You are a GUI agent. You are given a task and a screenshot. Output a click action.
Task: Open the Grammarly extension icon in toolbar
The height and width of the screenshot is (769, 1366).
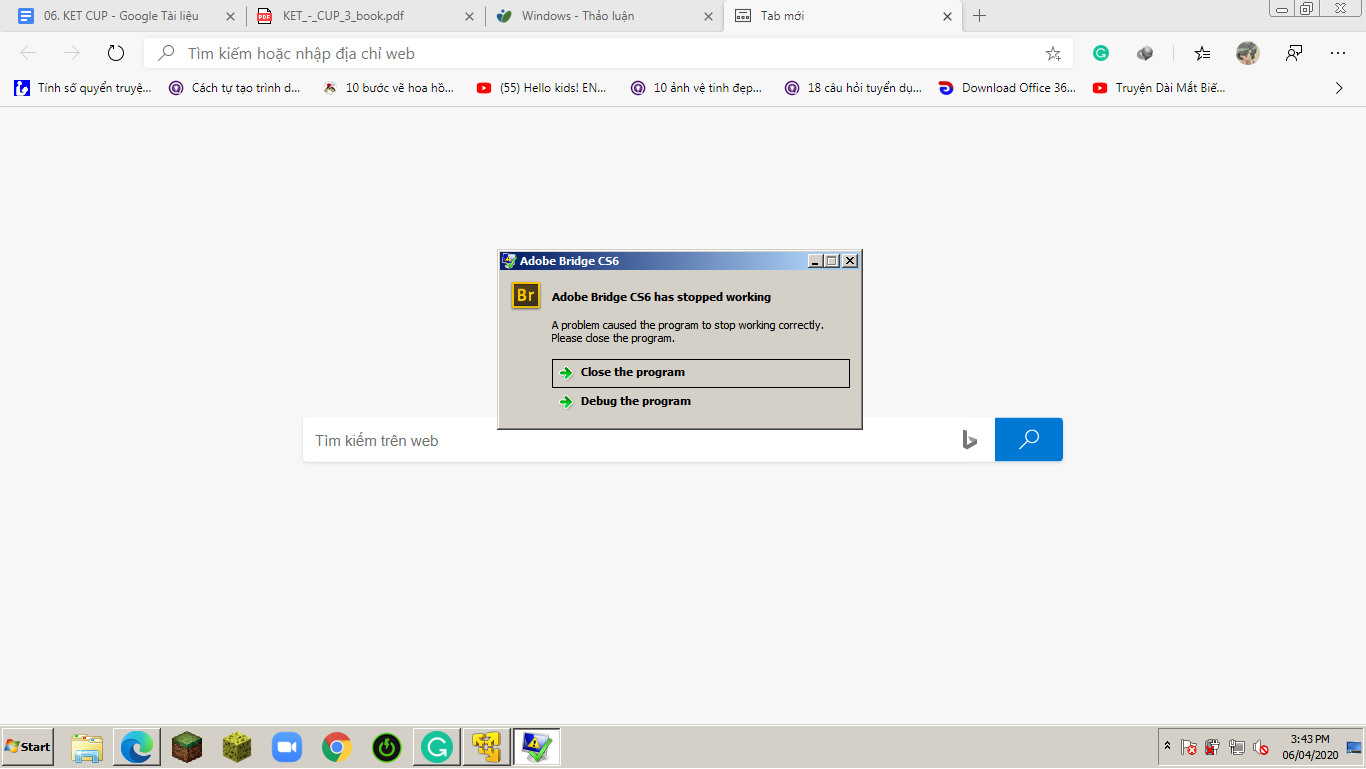tap(1101, 53)
